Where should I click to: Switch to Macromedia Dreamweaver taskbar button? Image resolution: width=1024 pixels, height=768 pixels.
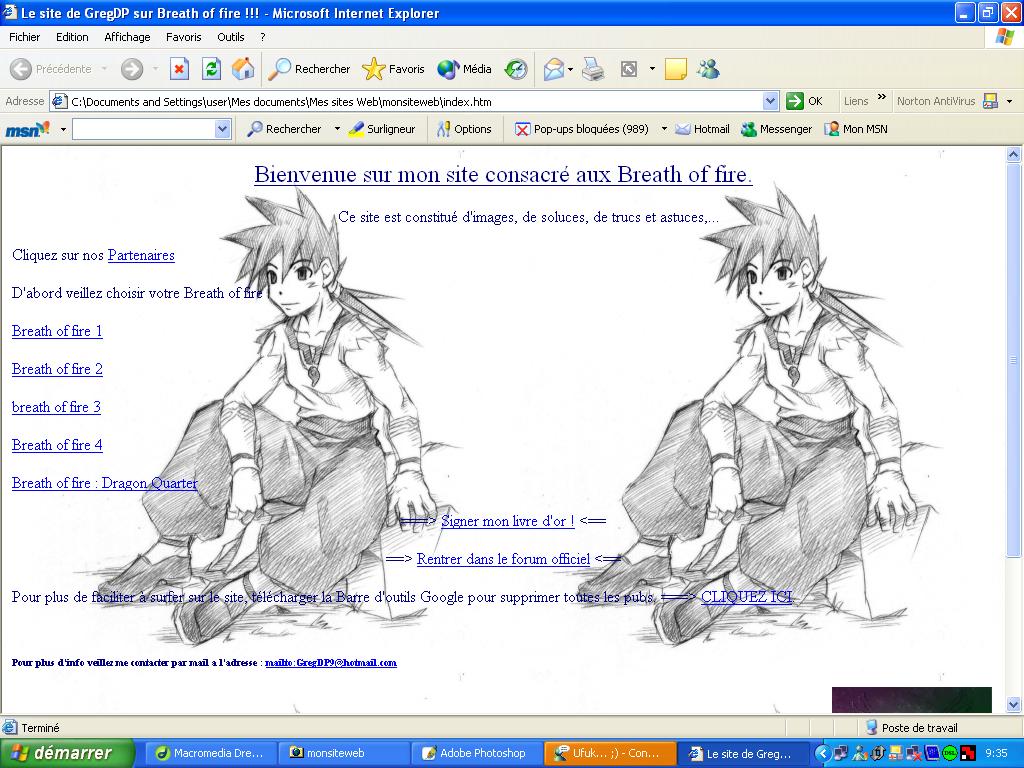point(210,753)
